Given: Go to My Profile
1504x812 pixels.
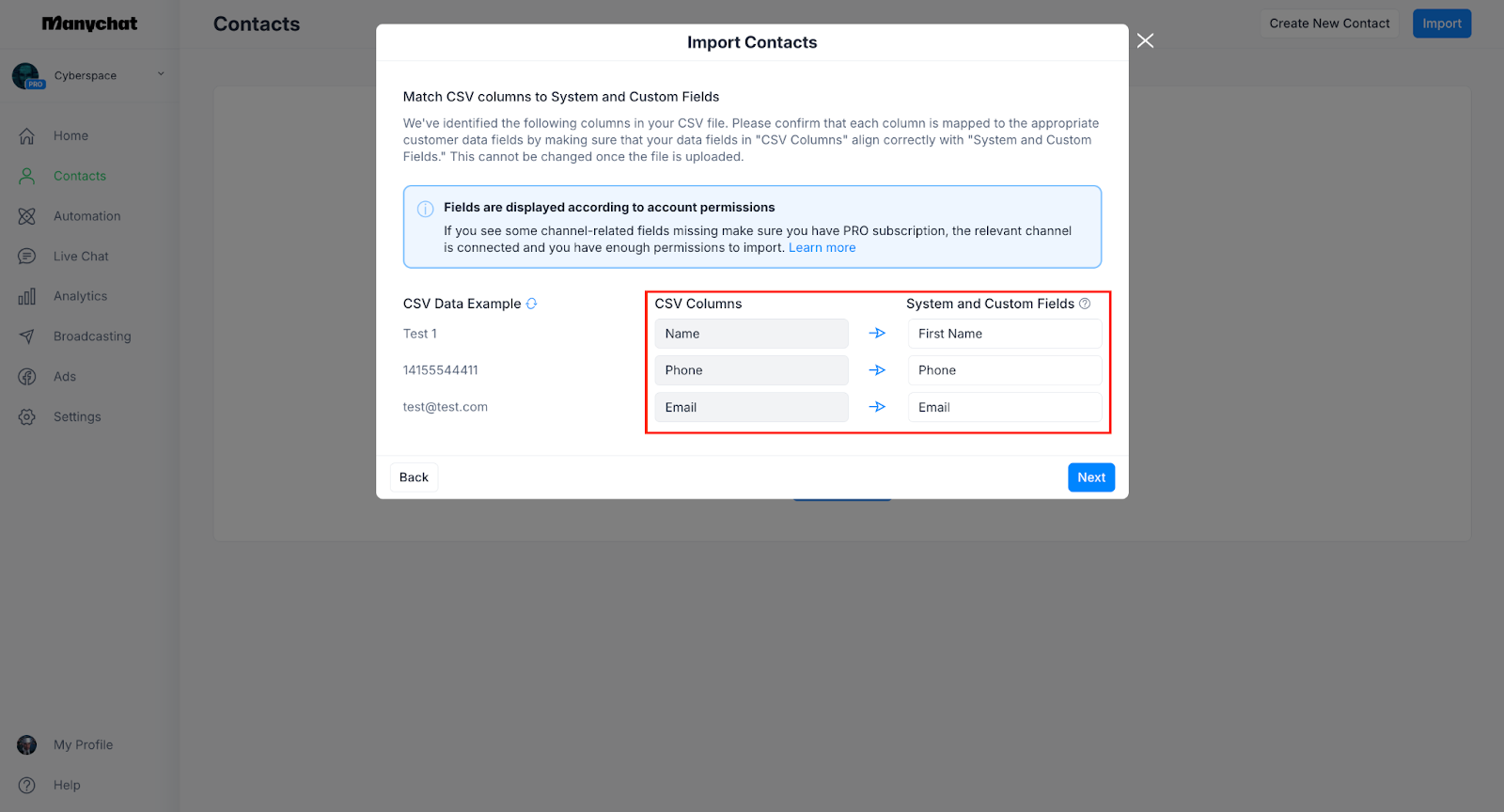Looking at the screenshot, I should click(83, 745).
